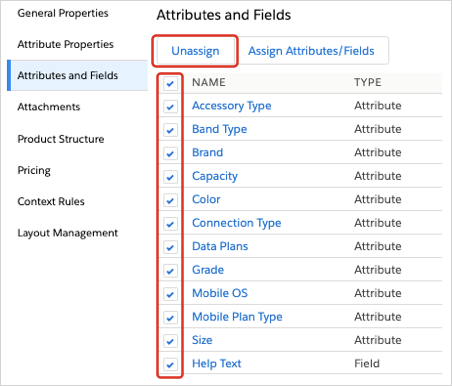Screen dimensions: 452x386
Task: Open the Mobile Plan Type link
Action: pos(237,317)
